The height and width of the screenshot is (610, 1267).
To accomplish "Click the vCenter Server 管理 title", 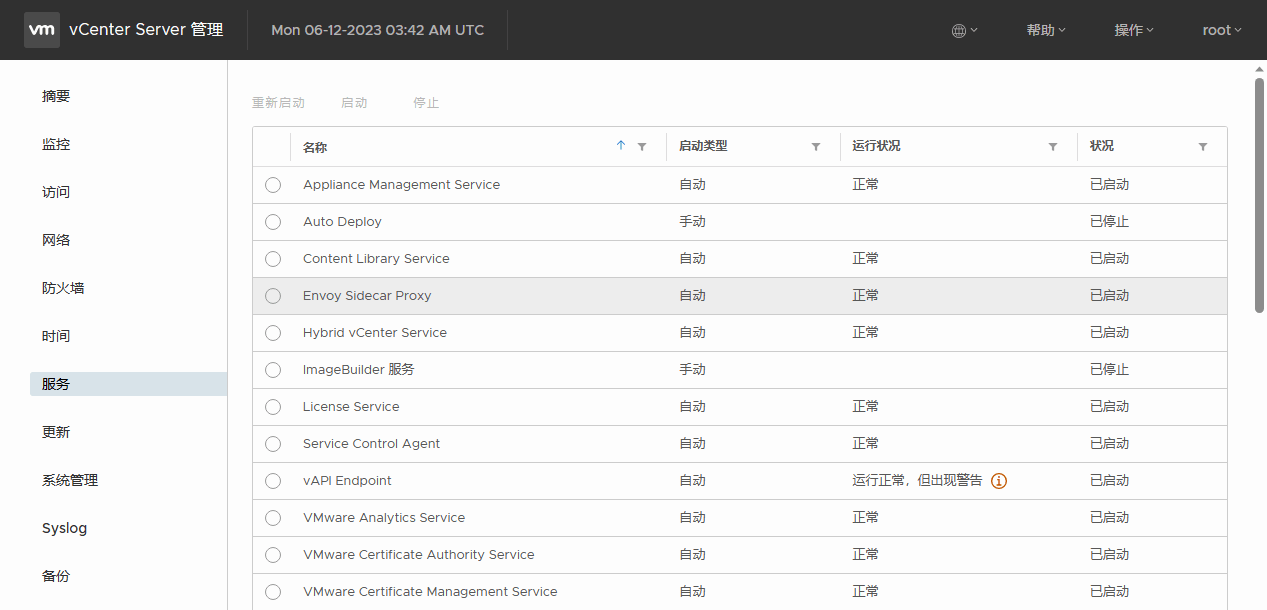I will click(146, 30).
